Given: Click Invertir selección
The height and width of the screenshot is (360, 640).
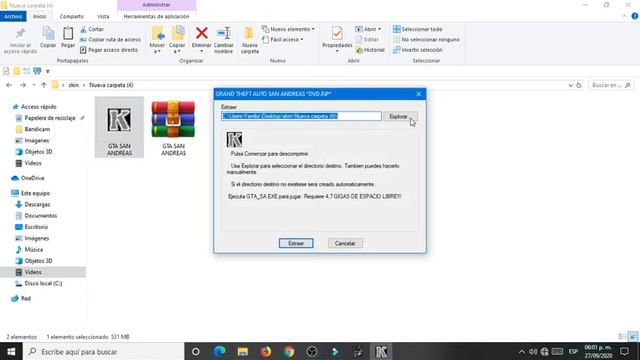Looking at the screenshot, I should click(418, 50).
